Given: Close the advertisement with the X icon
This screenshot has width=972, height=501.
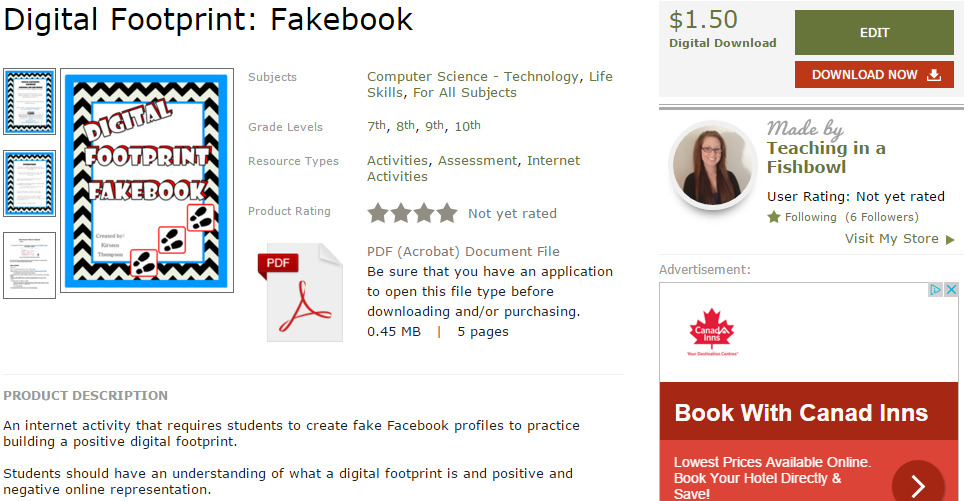Looking at the screenshot, I should tap(951, 290).
